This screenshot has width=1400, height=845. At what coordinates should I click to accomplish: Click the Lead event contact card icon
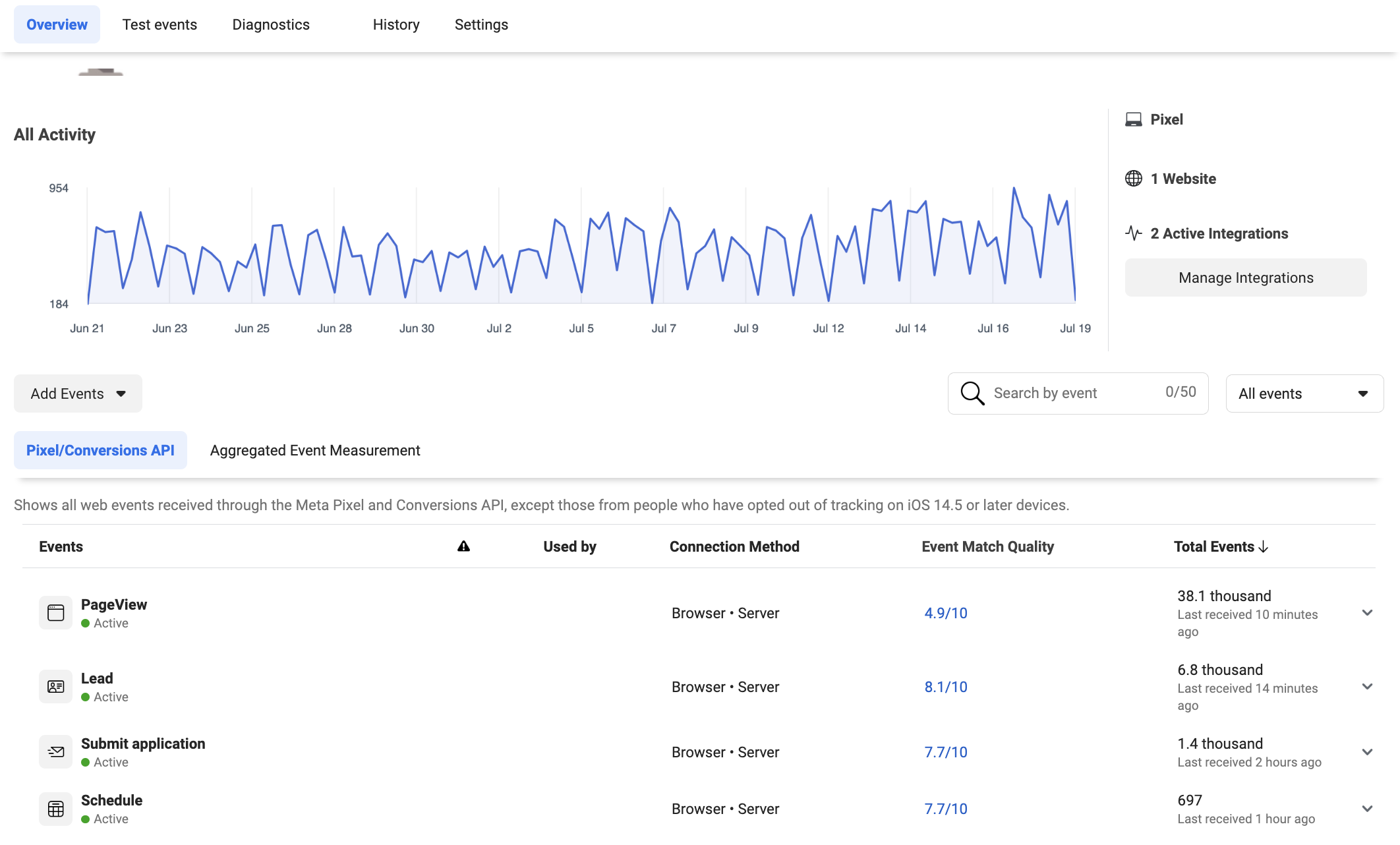pos(56,686)
